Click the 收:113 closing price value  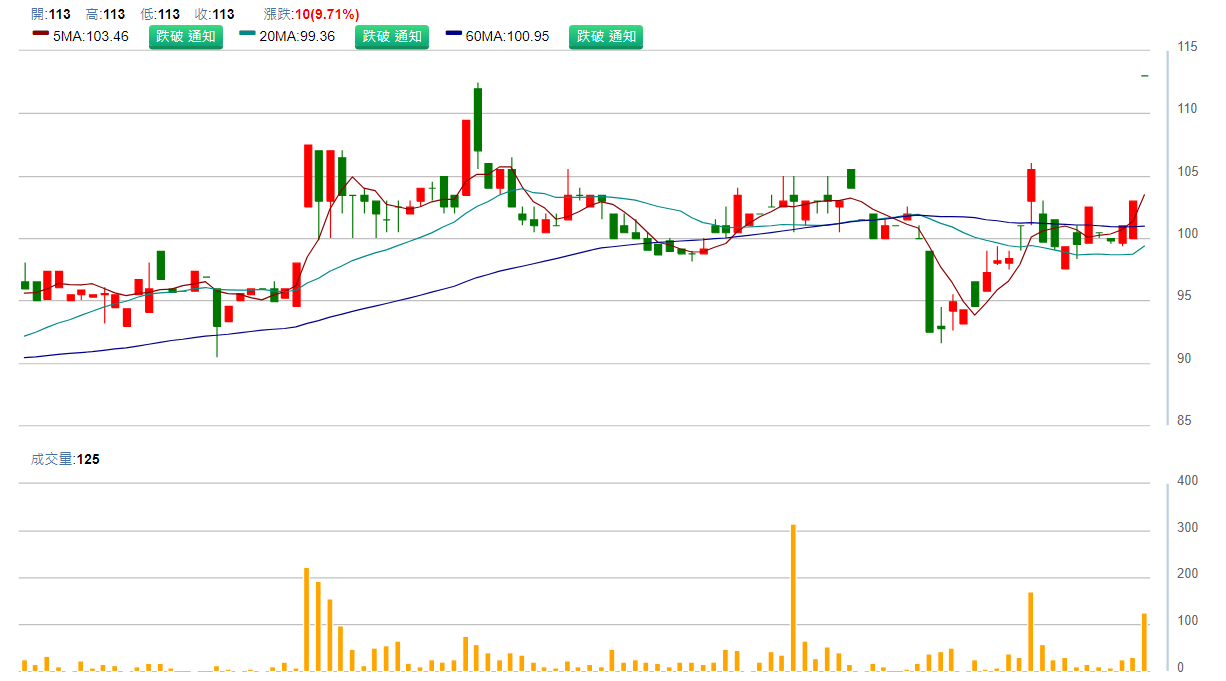pos(214,14)
